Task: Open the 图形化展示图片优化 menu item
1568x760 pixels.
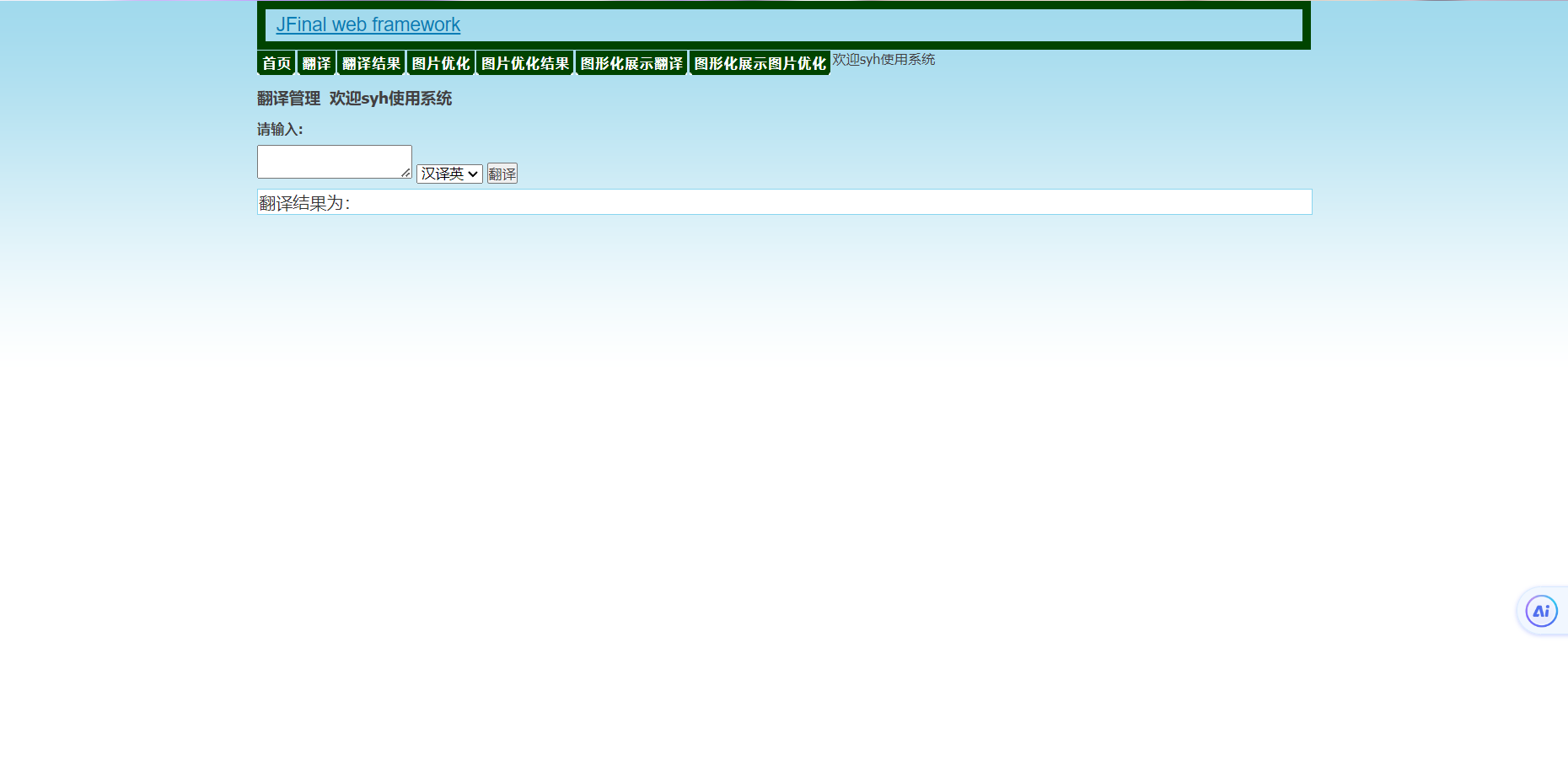Action: (760, 63)
